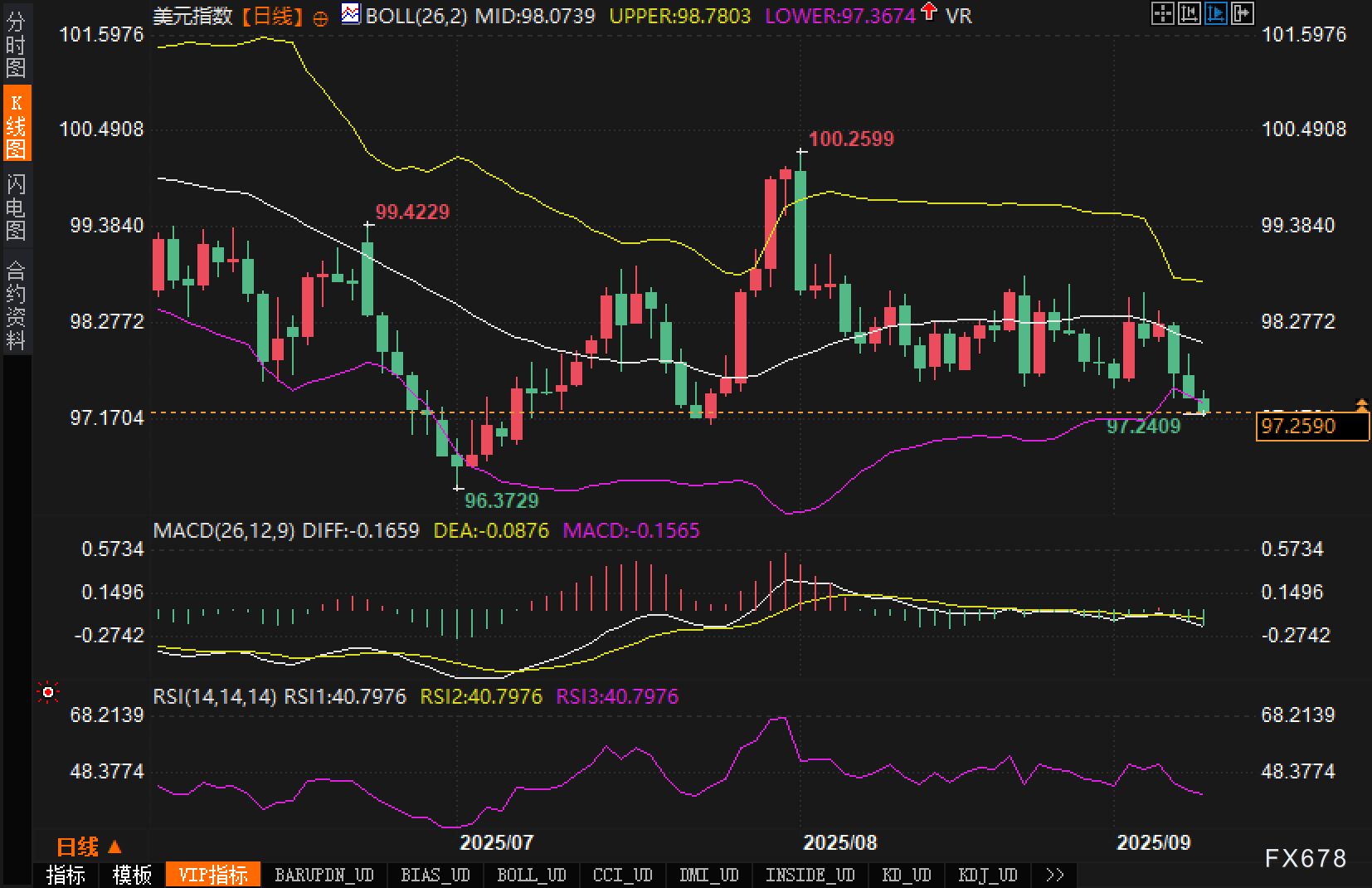The width and height of the screenshot is (1372, 888).
Task: Click the crosshair cursor icon at top right
Action: click(x=1163, y=13)
